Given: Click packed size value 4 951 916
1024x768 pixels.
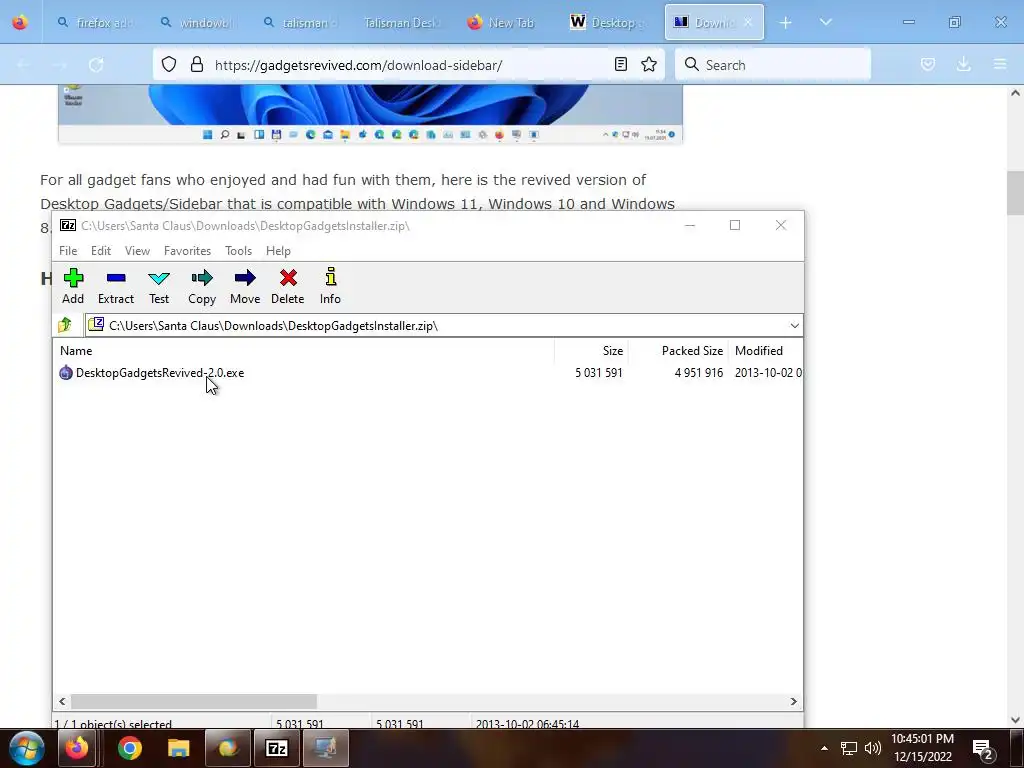Looking at the screenshot, I should point(699,373).
